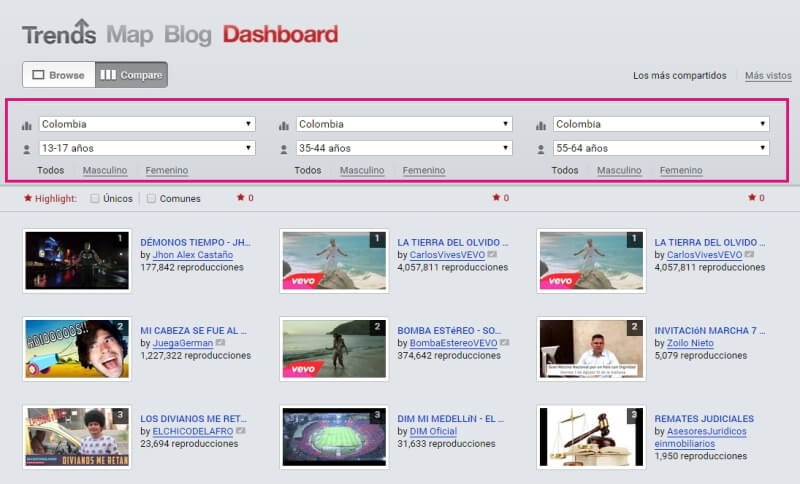Screen dimensions: 800x484
Task: Open the 55-64 años age dropdown
Action: coord(661,148)
